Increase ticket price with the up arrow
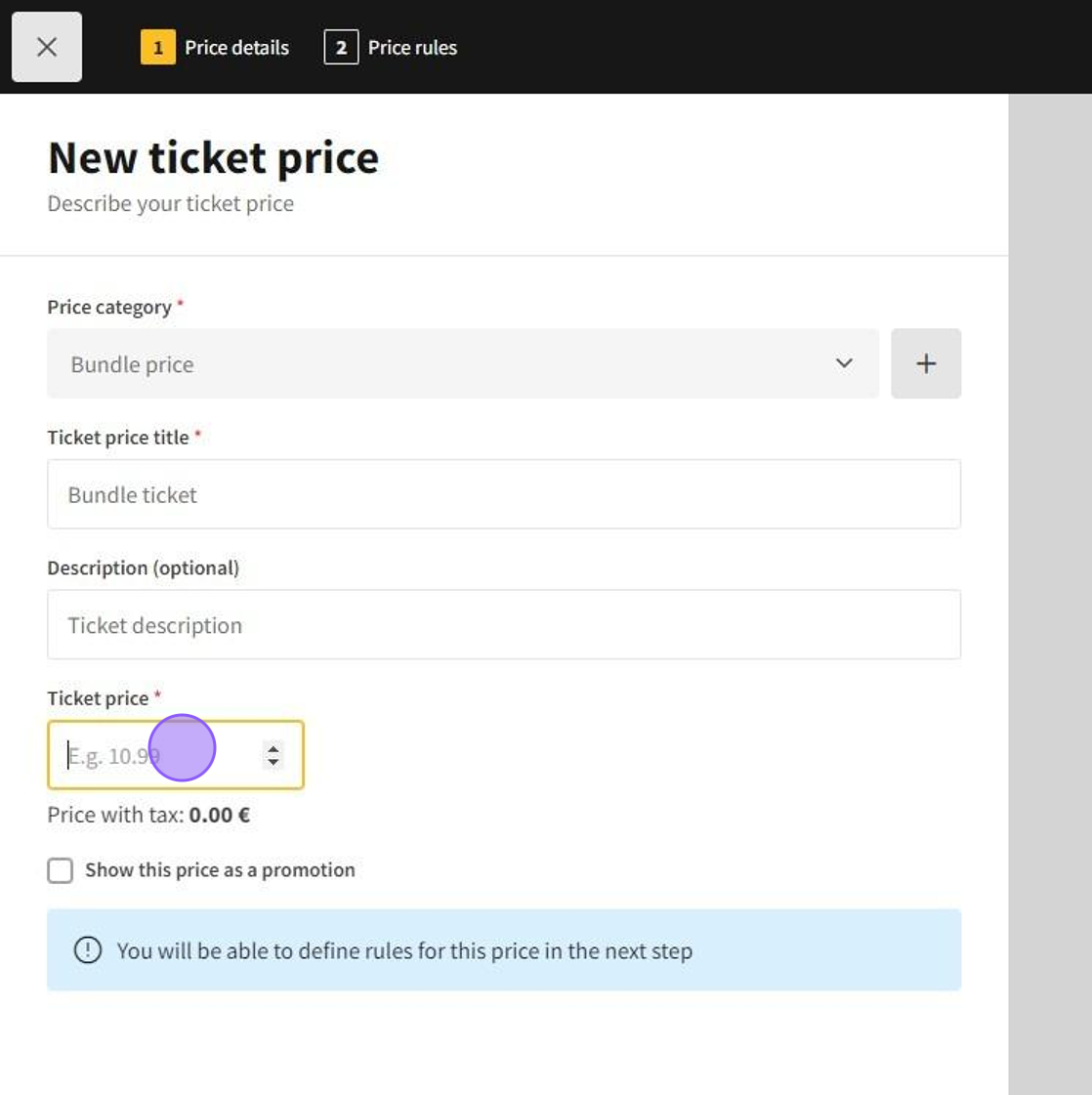The image size is (1092, 1095). (273, 748)
